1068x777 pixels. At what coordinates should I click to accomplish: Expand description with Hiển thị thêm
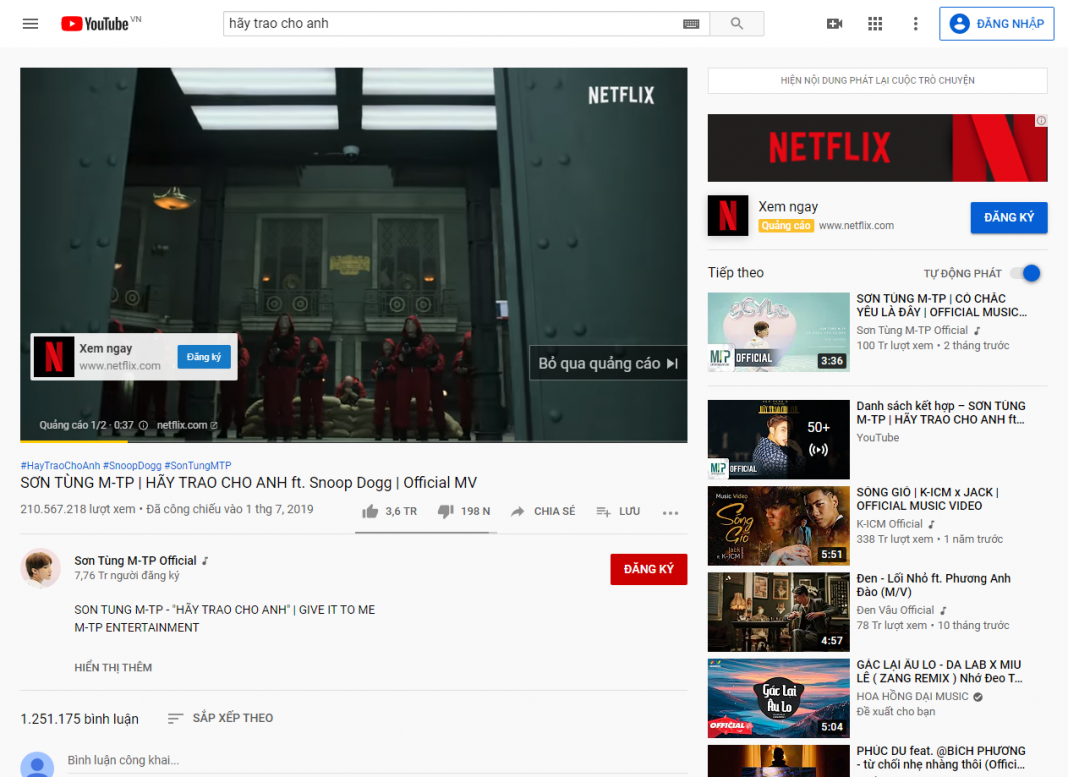pyautogui.click(x=113, y=667)
